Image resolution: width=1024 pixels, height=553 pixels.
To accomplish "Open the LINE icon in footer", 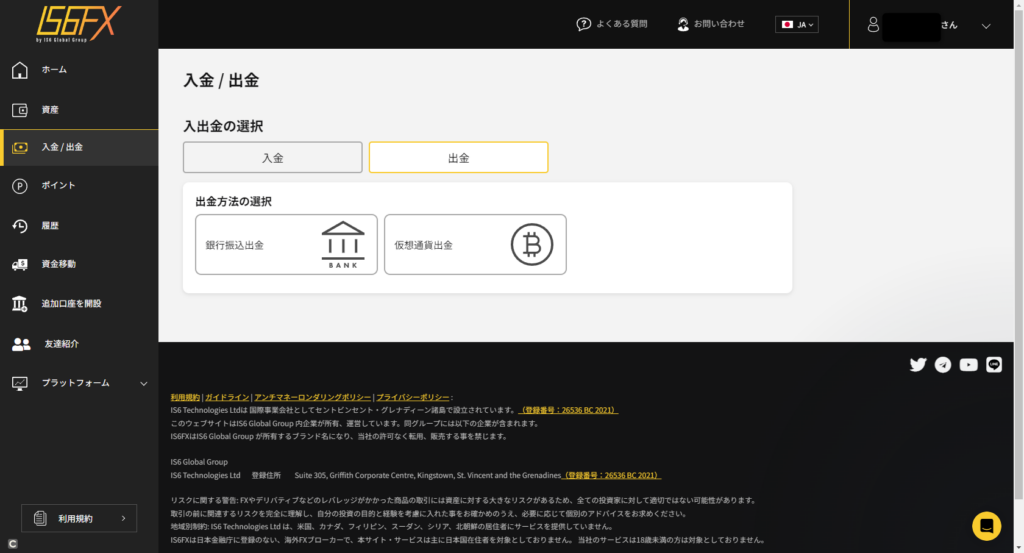I will coord(994,364).
